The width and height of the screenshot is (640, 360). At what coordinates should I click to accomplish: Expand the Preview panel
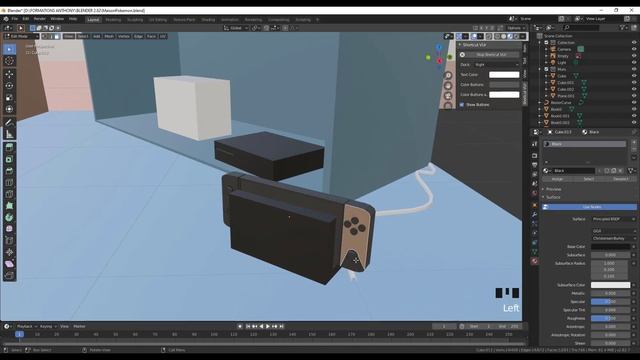point(553,189)
